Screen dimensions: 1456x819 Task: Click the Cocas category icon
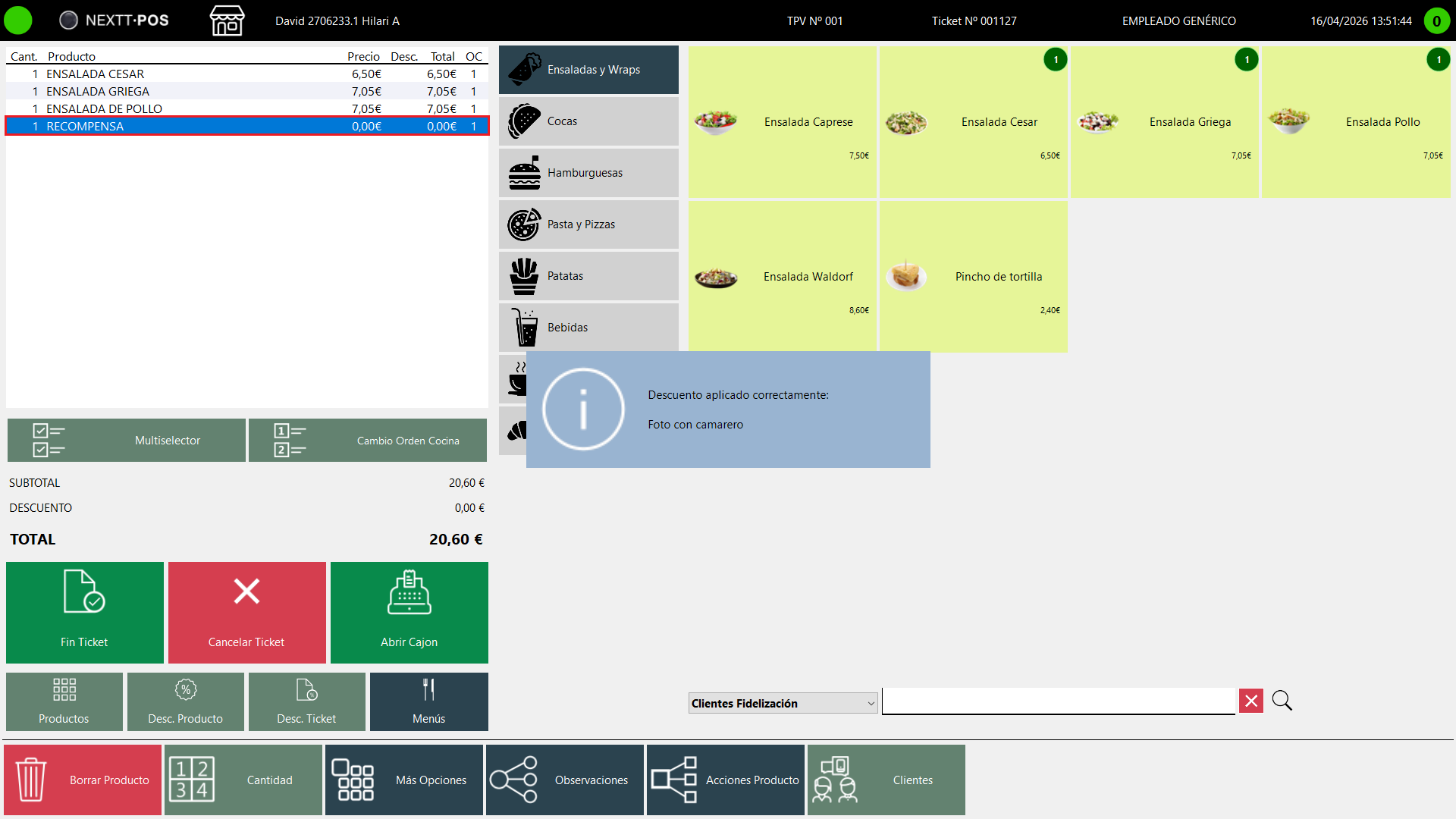tap(524, 121)
